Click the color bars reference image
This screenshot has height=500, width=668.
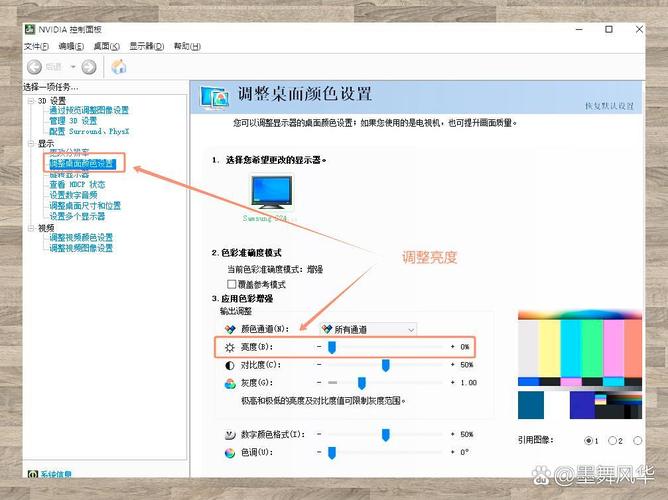580,365
